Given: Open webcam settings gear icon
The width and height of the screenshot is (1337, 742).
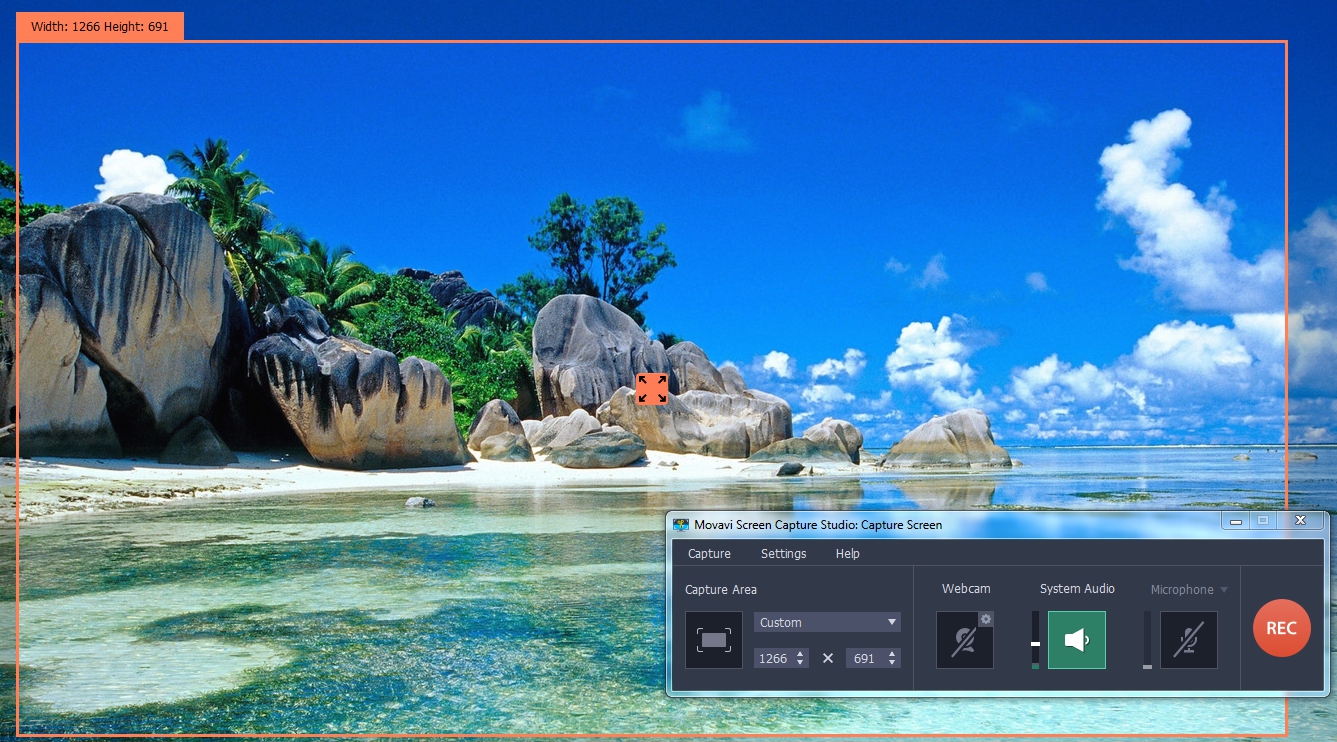Looking at the screenshot, I should click(x=986, y=619).
